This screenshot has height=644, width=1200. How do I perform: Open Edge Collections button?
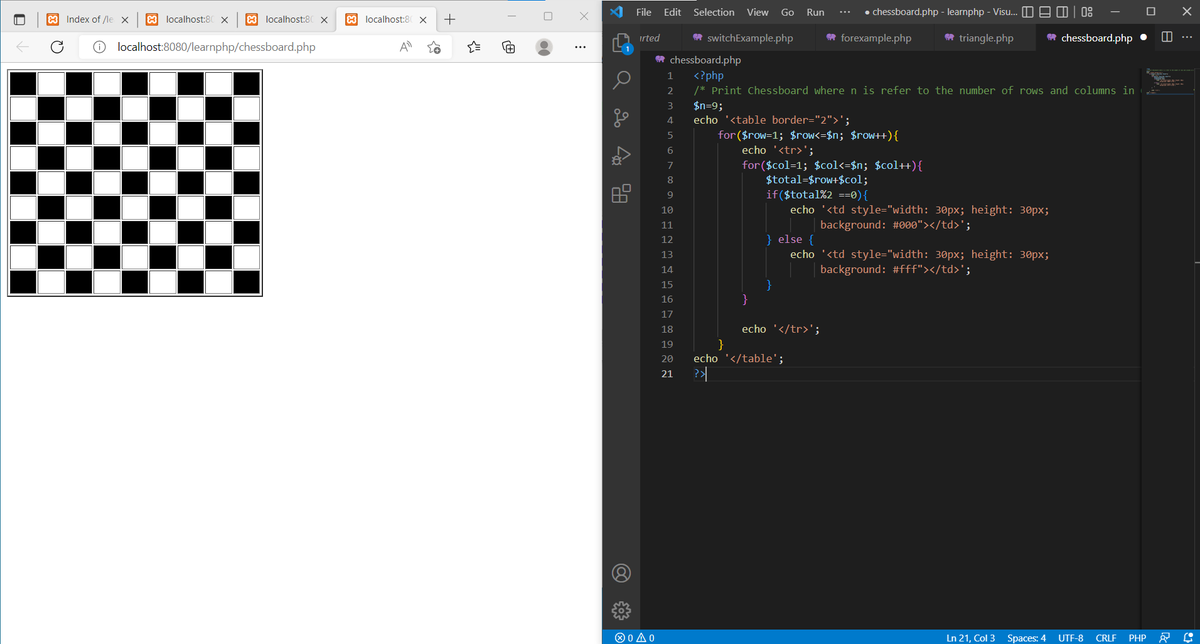point(508,47)
